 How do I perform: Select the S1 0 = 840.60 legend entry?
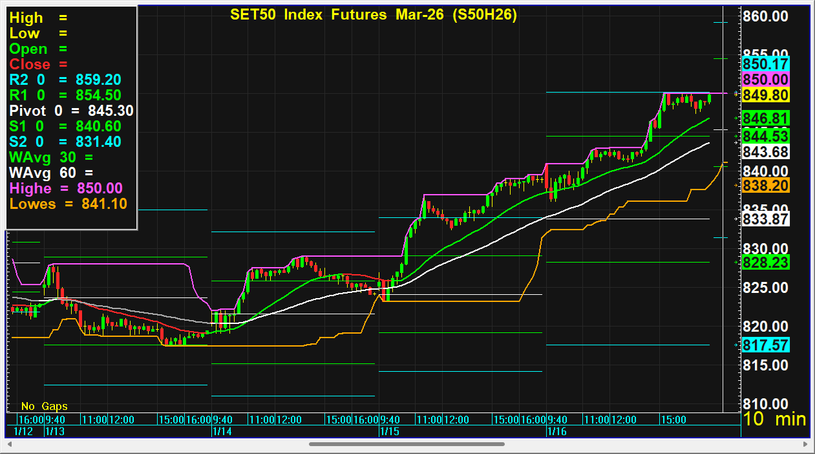click(64, 126)
